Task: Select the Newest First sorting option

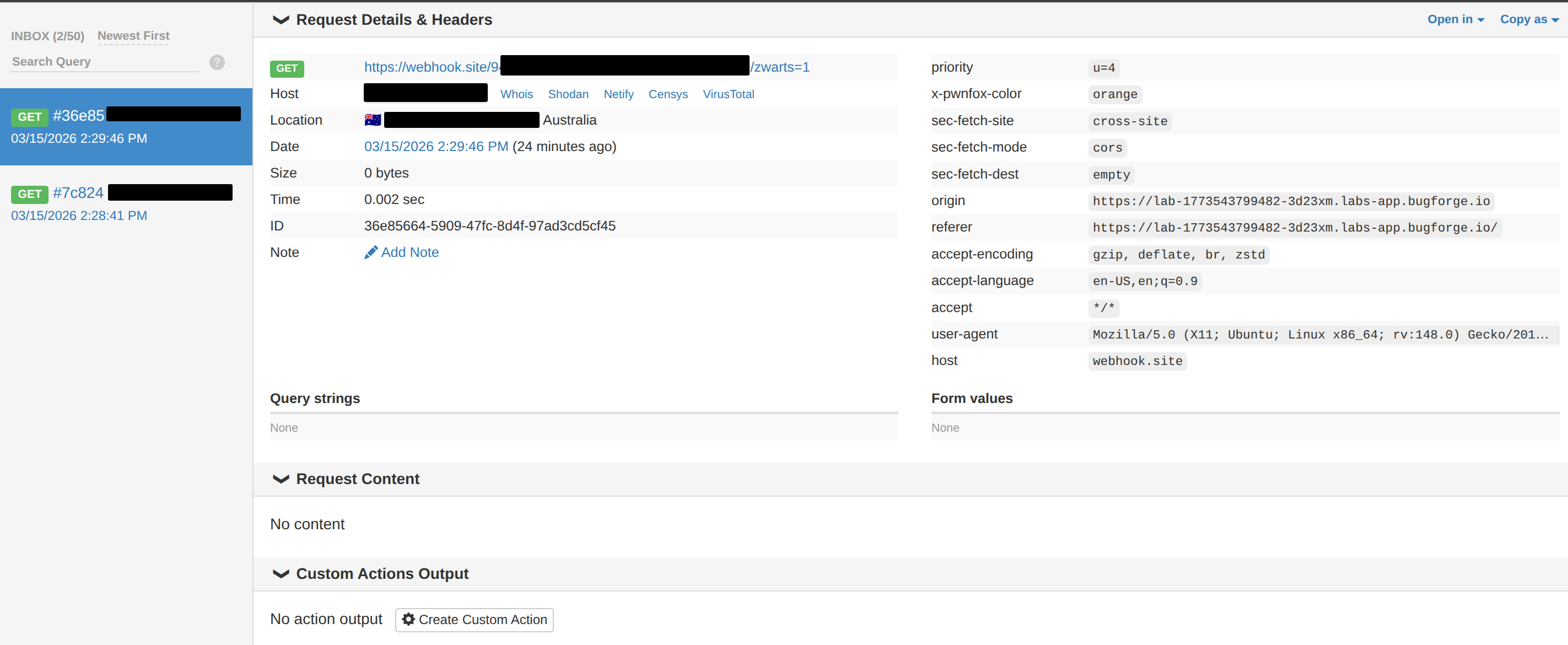Action: [133, 36]
